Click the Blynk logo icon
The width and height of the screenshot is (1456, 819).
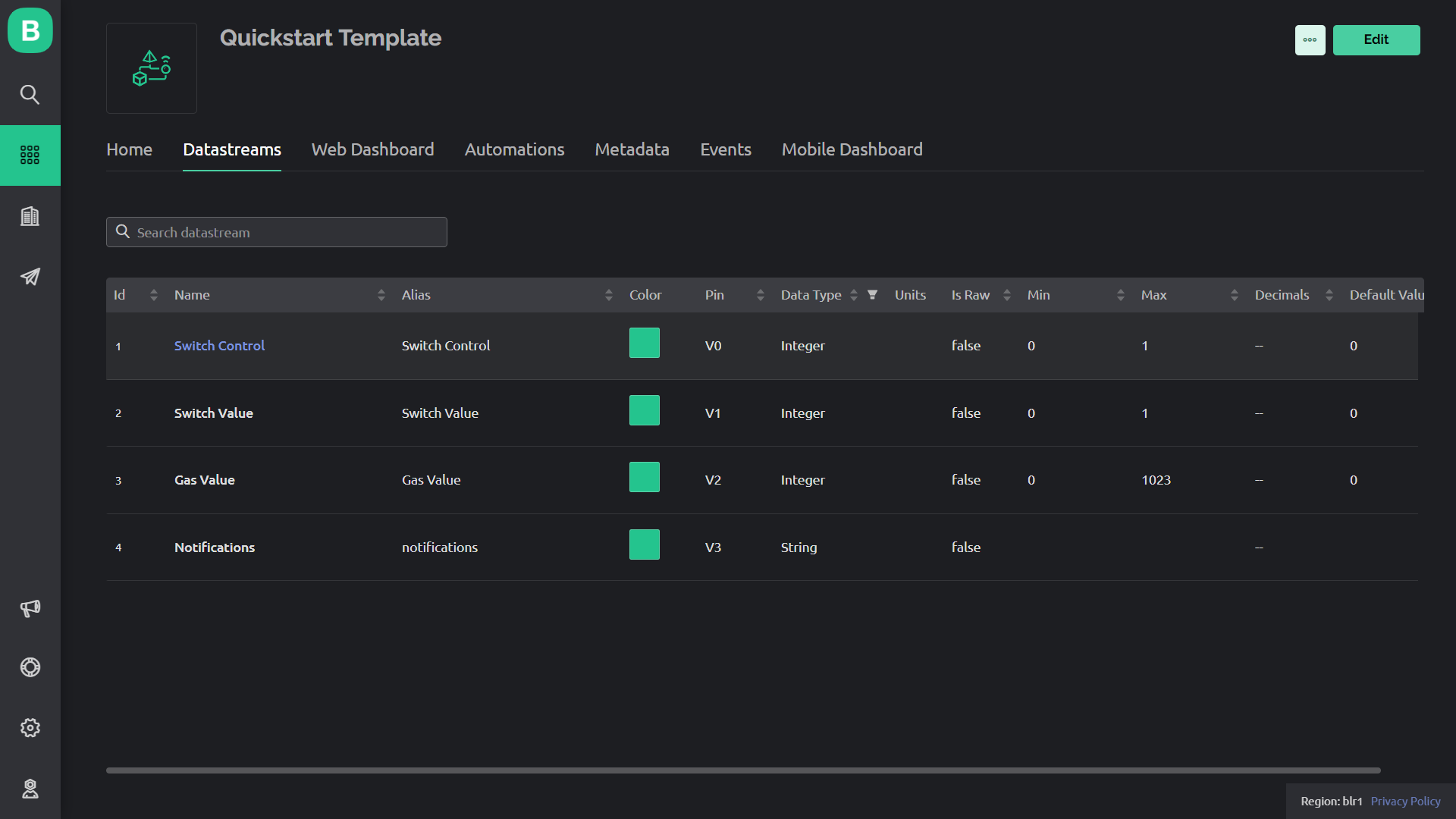tap(30, 30)
